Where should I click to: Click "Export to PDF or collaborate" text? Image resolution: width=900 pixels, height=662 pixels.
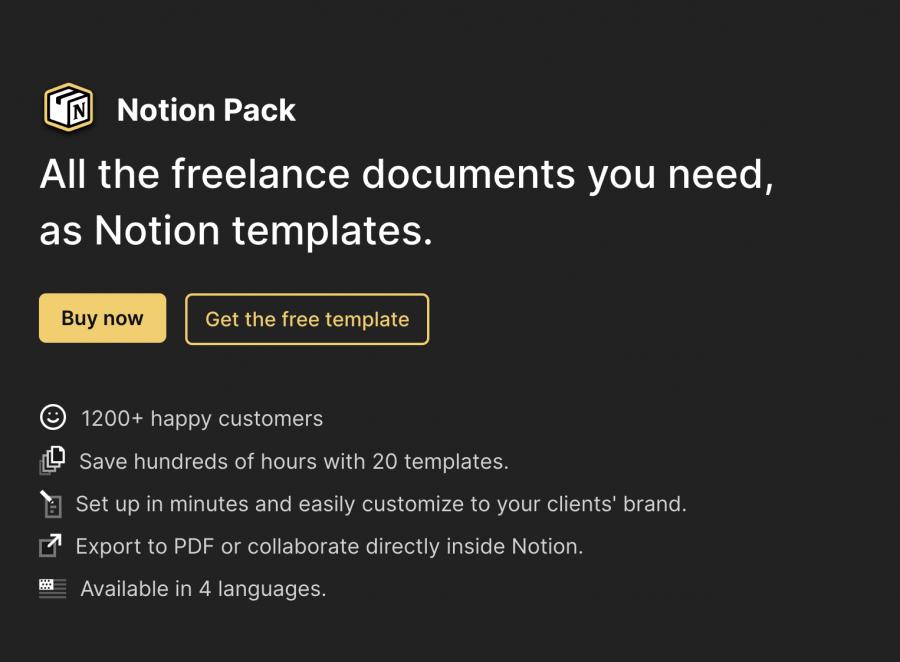[x=329, y=546]
